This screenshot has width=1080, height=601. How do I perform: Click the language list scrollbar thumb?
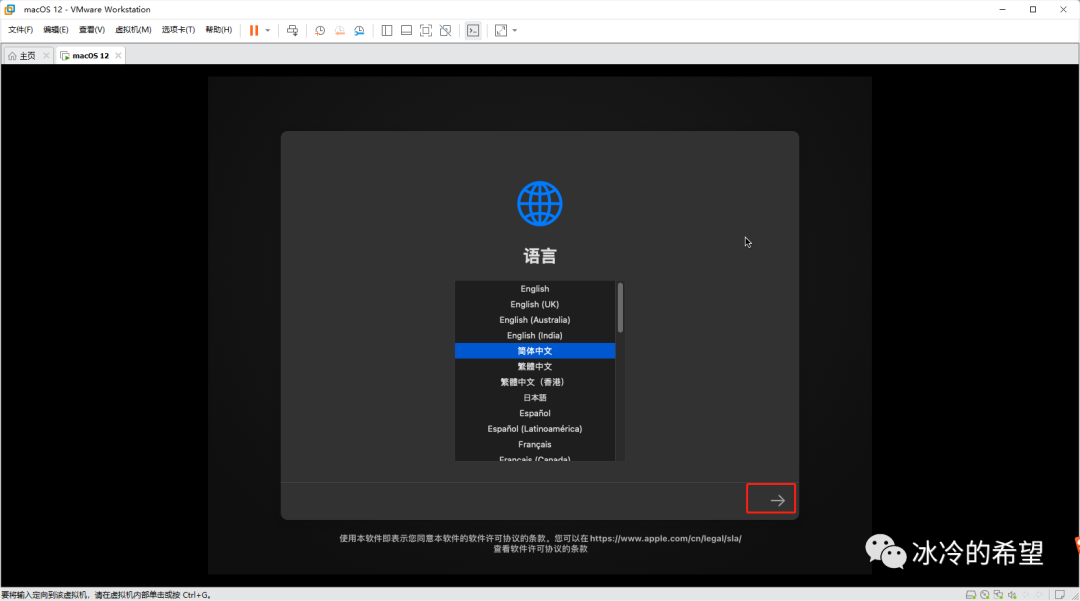[x=620, y=308]
